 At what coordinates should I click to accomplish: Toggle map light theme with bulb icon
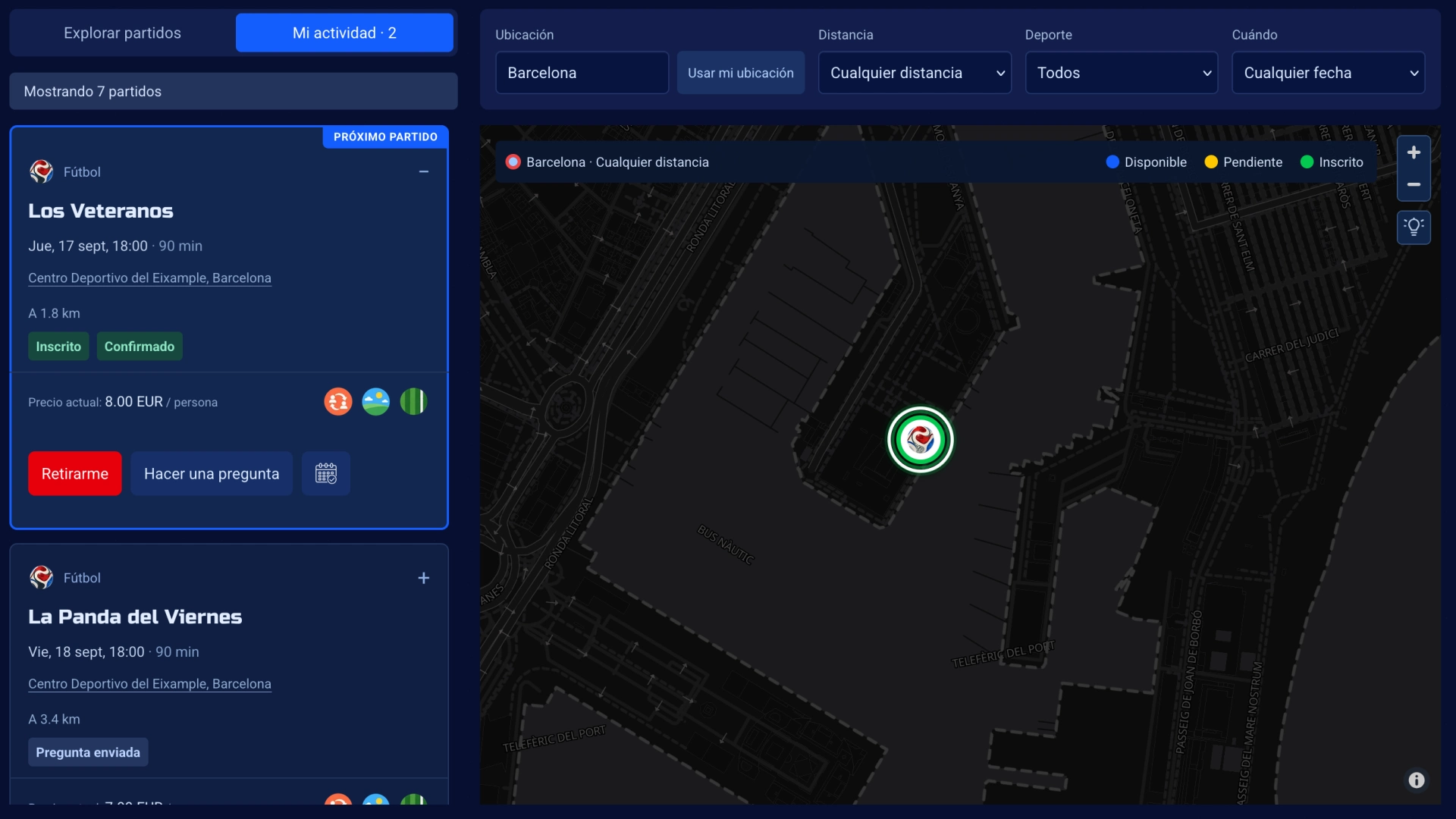pos(1414,227)
